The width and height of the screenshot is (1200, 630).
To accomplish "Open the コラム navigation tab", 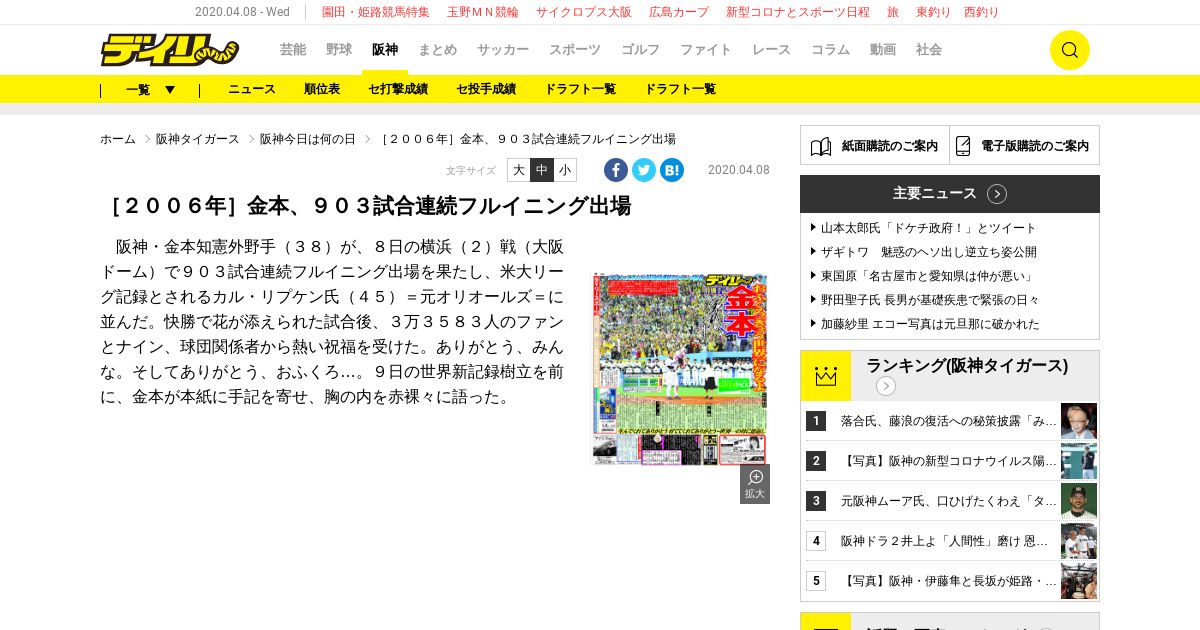I will coord(830,50).
